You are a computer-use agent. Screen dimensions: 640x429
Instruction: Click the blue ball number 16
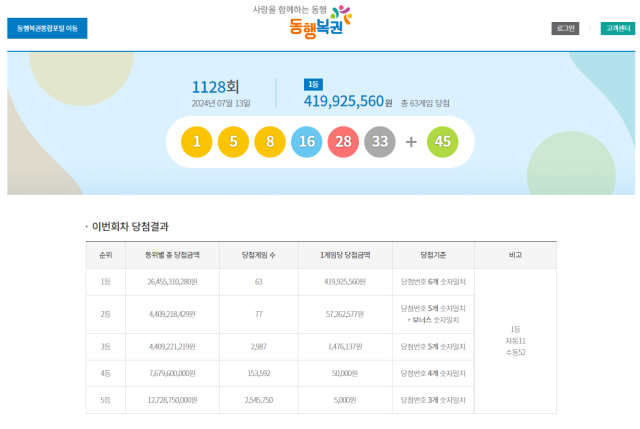coord(307,142)
